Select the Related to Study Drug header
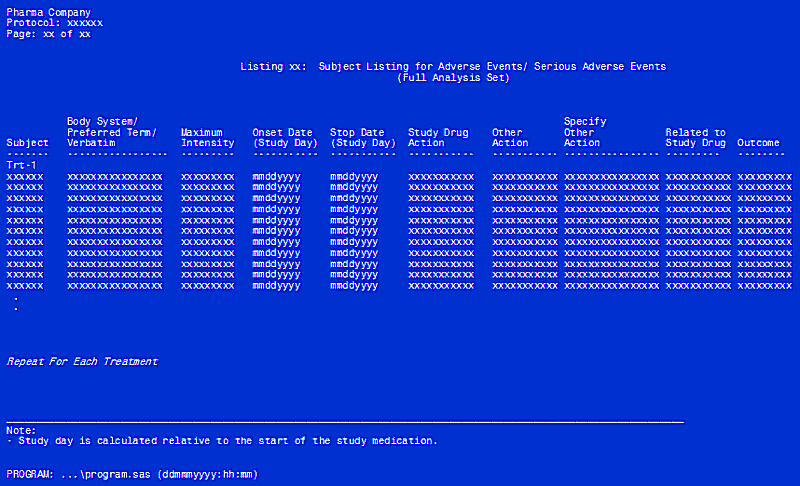Viewport: 800px width, 486px height. [695, 138]
